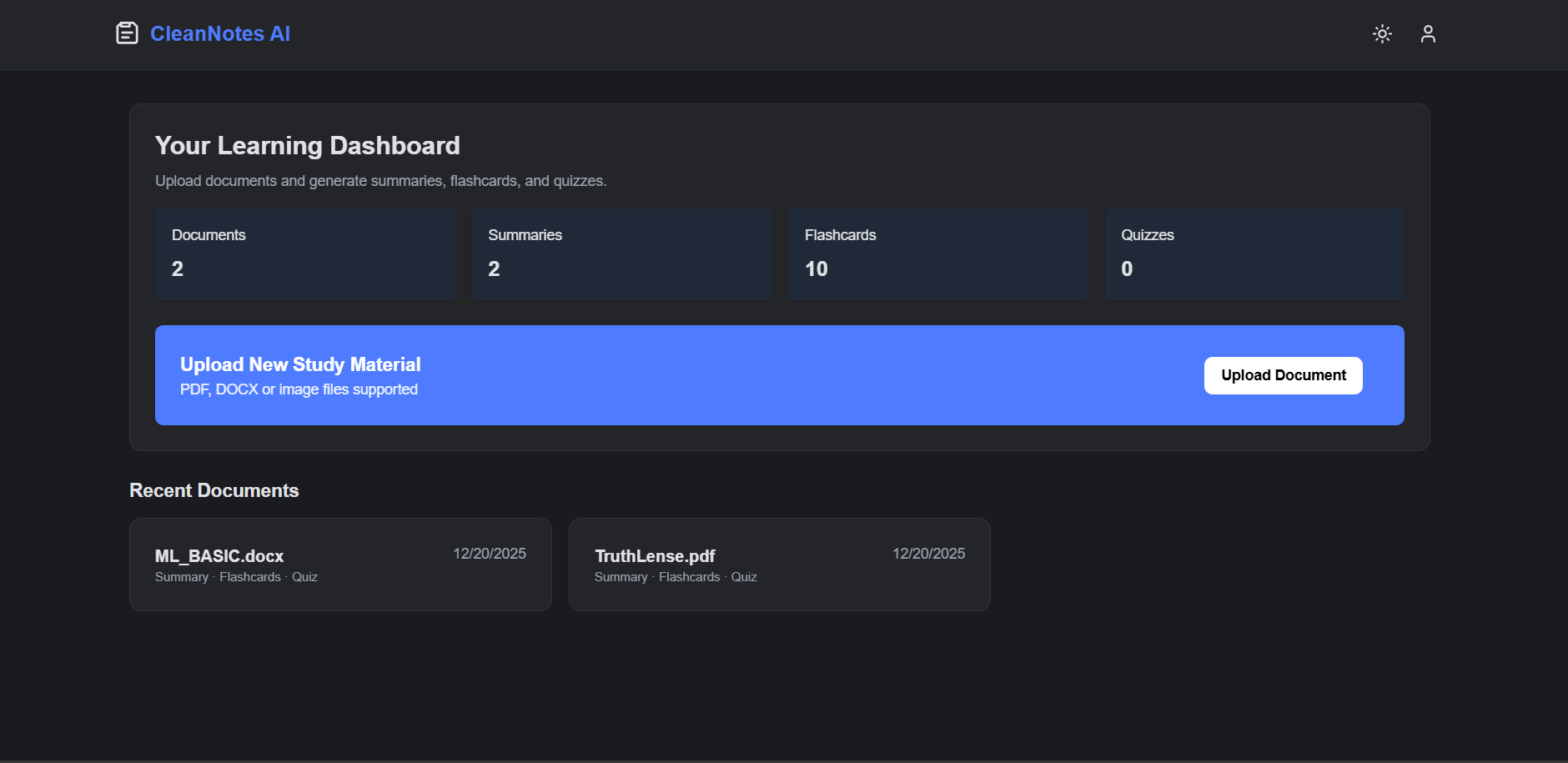The image size is (1568, 763).
Task: Click the CleanNotes AI clipboard logo icon
Action: point(127,33)
